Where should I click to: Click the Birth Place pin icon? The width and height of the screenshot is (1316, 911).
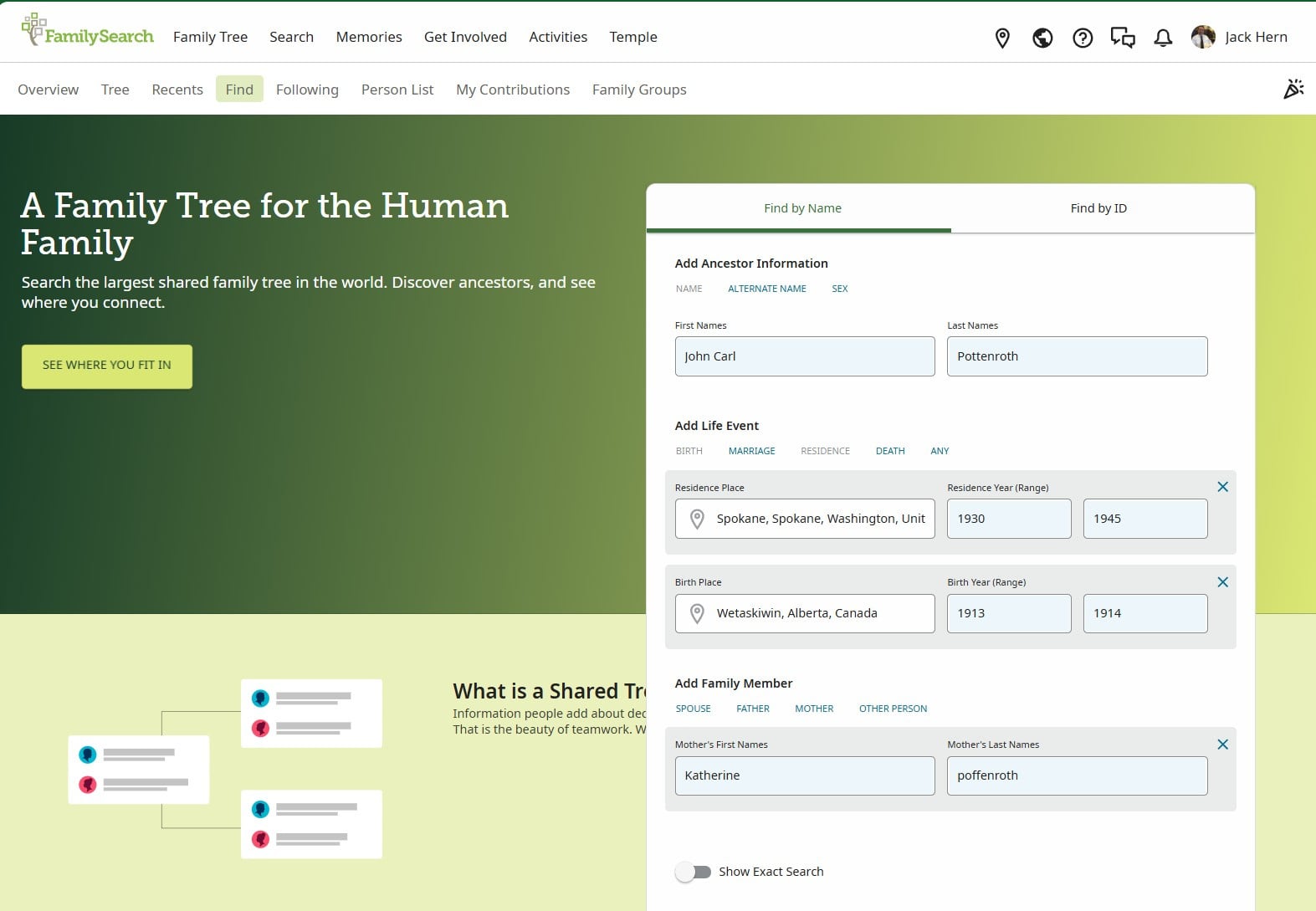[697, 614]
